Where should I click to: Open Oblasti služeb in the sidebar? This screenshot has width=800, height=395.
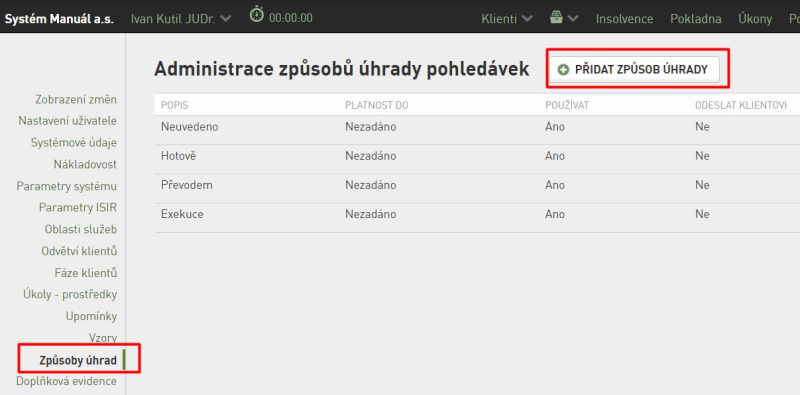point(81,230)
